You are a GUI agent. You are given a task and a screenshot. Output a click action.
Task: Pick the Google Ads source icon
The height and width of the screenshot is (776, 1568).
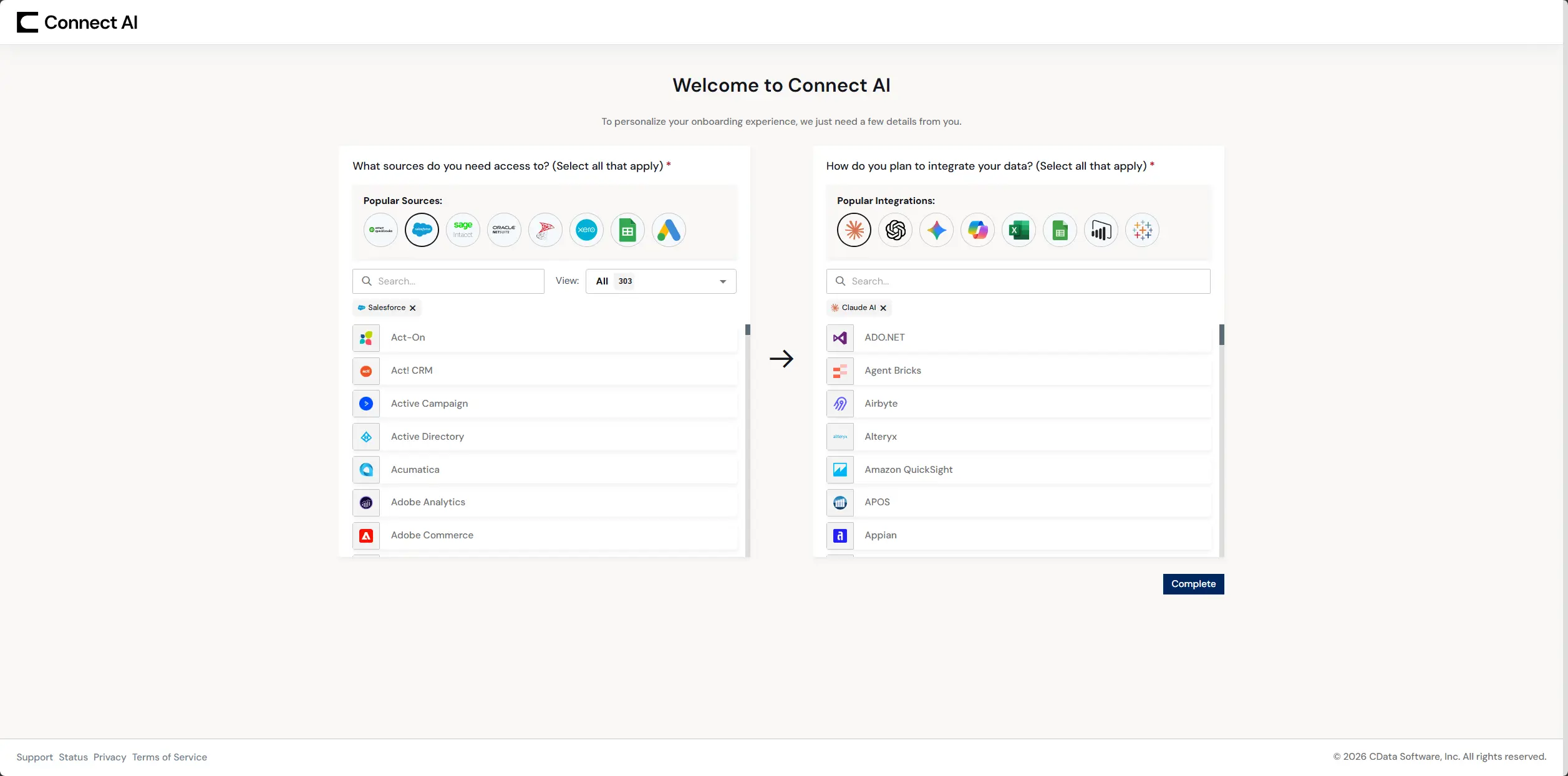669,230
